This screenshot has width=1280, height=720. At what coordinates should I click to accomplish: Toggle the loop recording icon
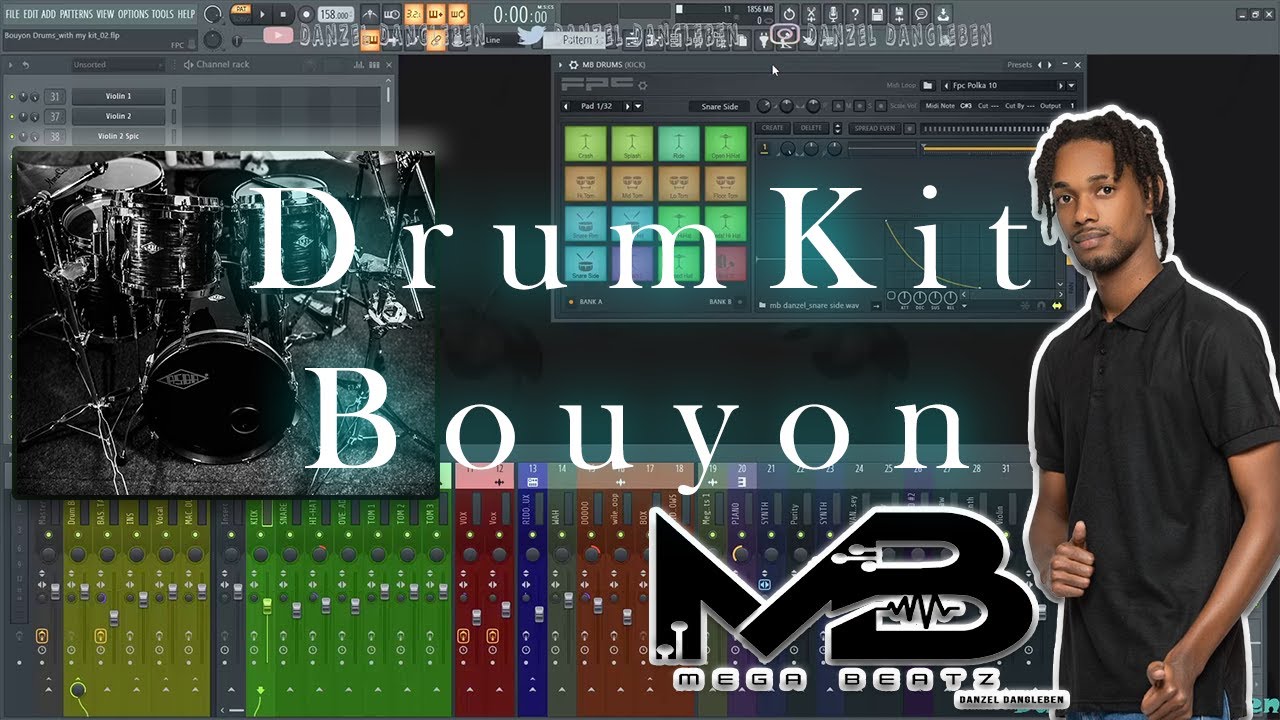[458, 14]
